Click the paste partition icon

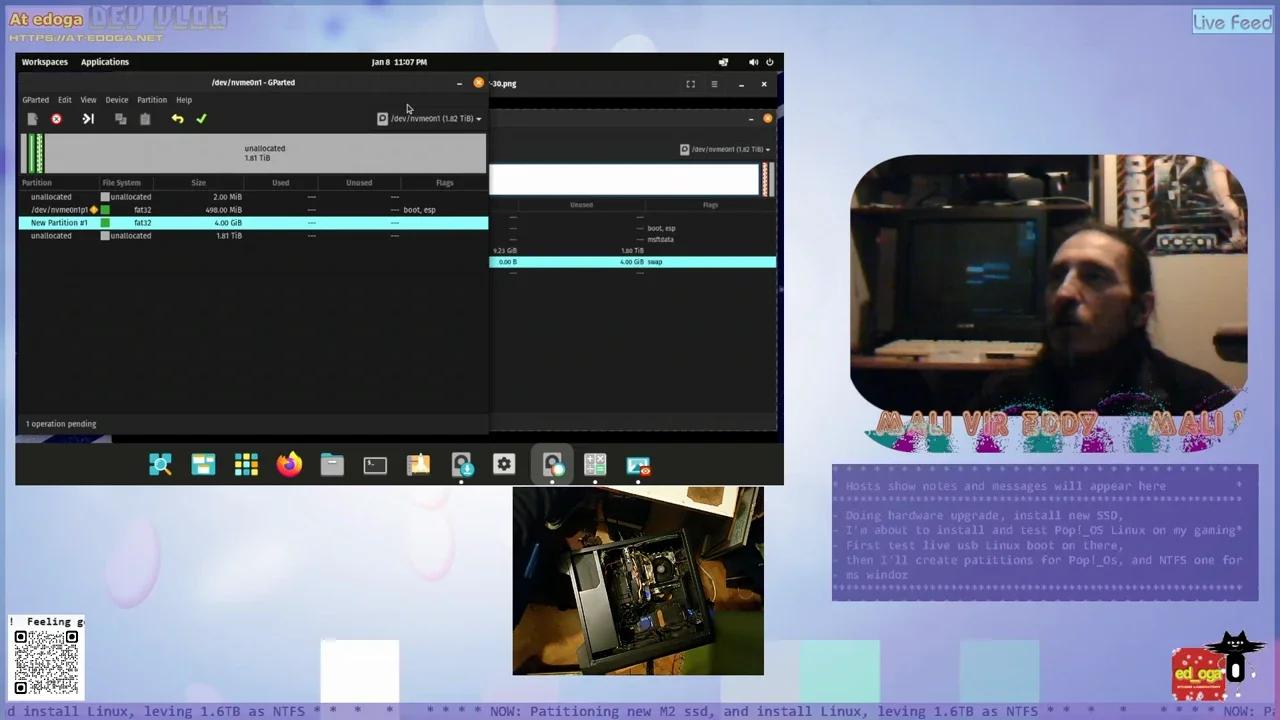click(145, 118)
